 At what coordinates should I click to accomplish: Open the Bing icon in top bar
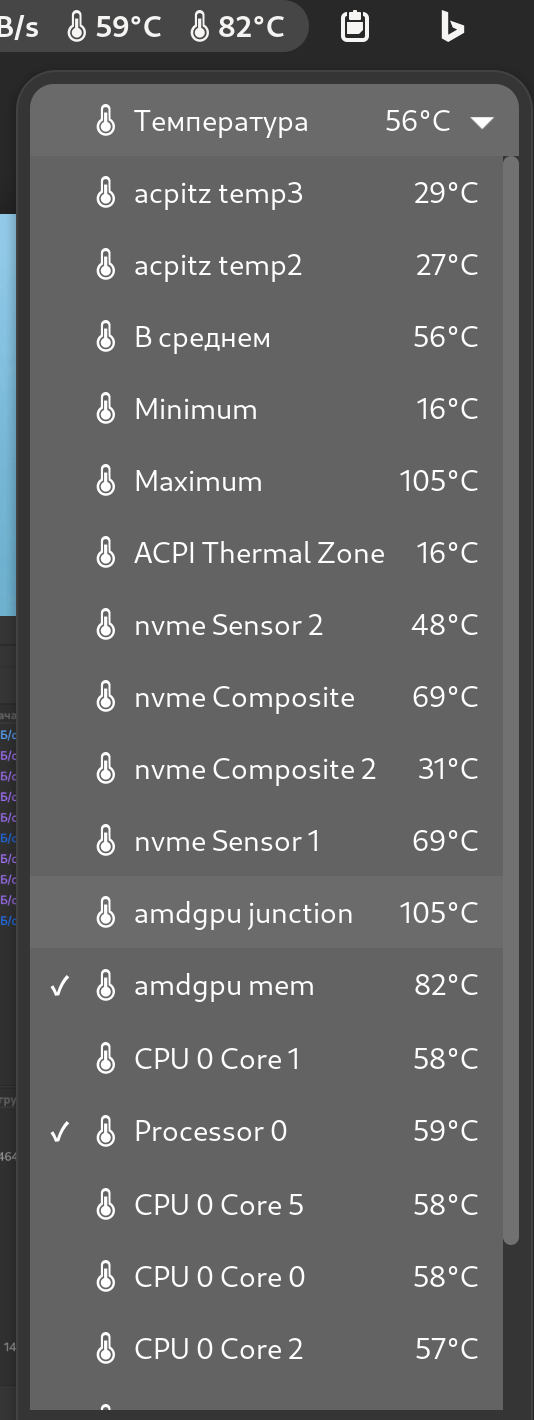coord(452,27)
